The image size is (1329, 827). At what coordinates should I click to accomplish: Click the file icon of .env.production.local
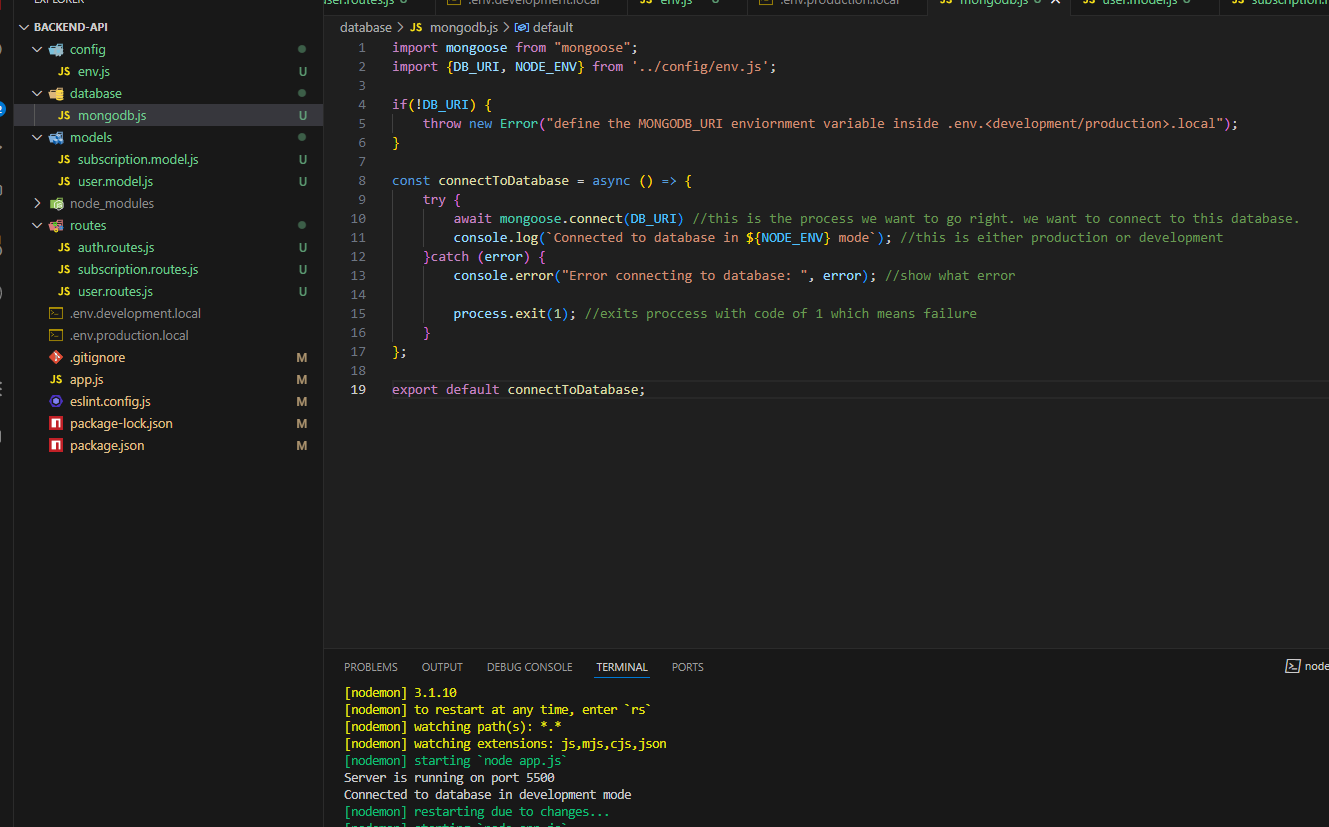pyautogui.click(x=56, y=335)
